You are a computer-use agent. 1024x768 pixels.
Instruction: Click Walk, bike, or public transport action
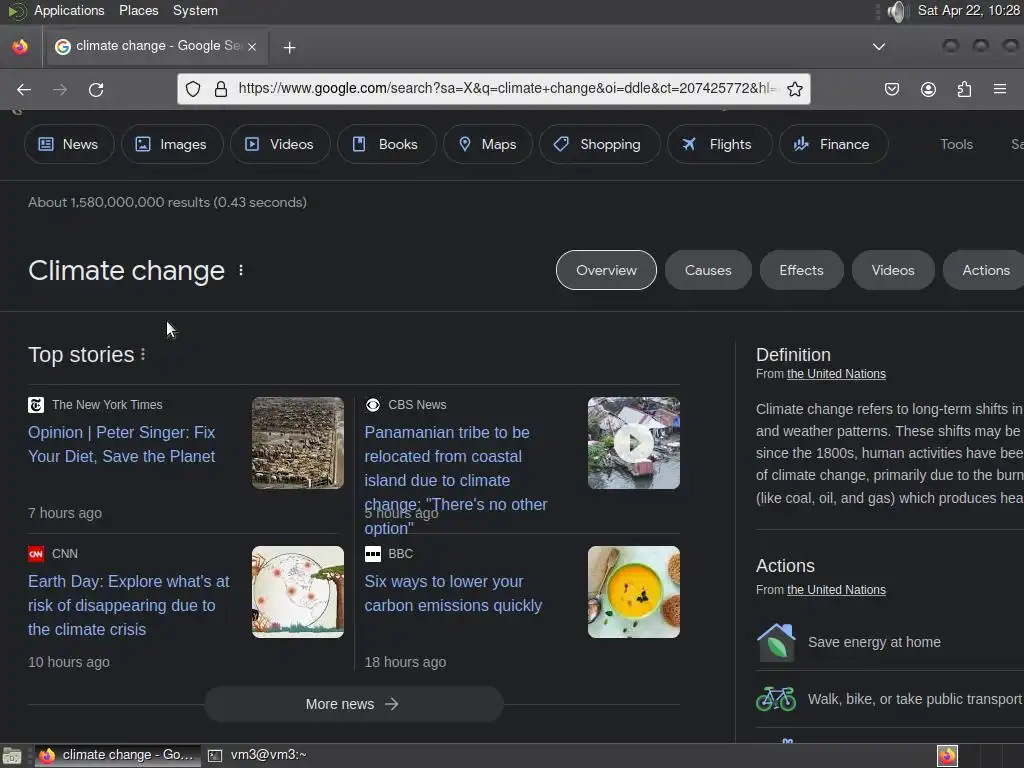click(914, 699)
